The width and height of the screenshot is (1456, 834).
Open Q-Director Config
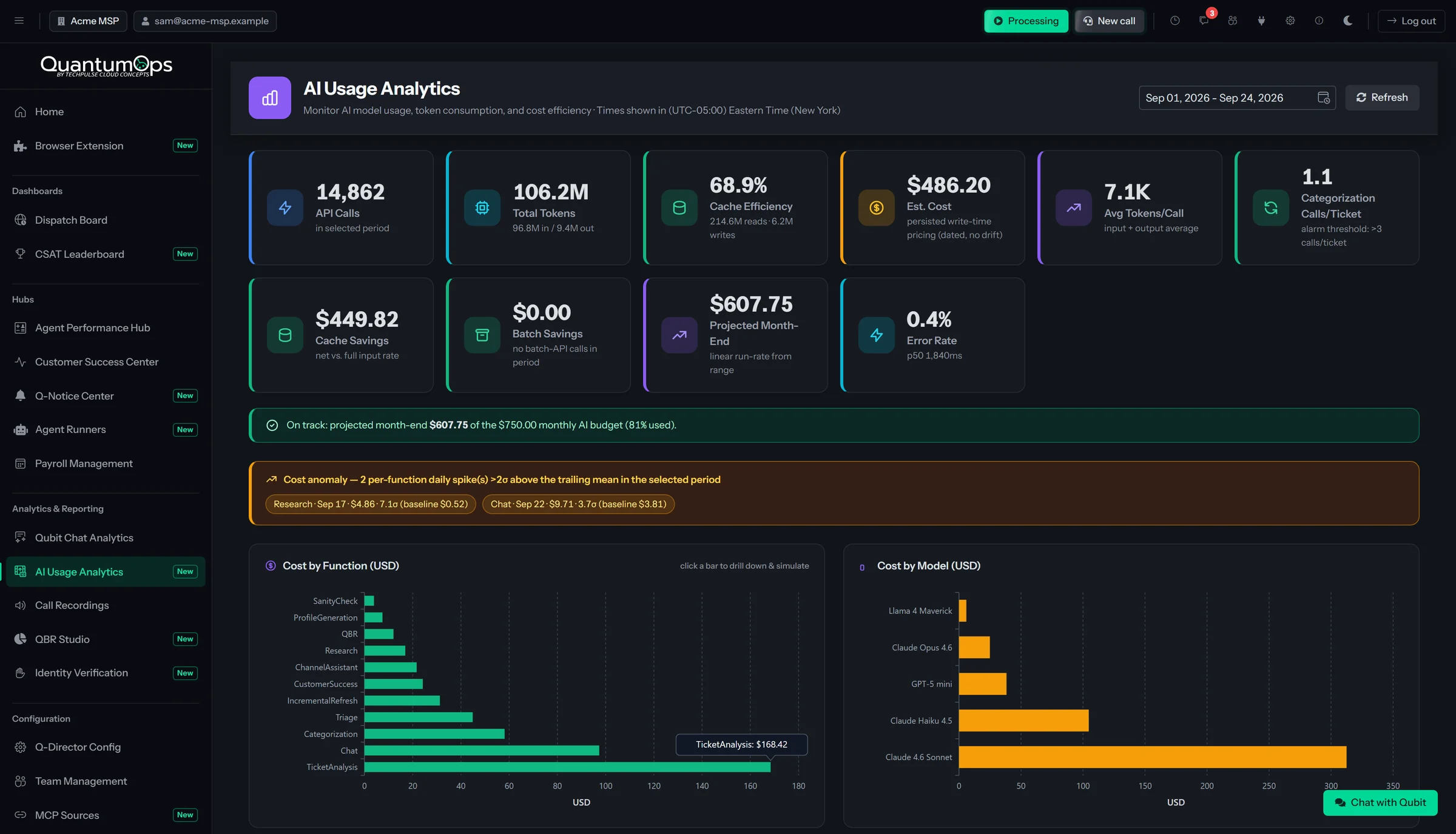tap(106, 747)
